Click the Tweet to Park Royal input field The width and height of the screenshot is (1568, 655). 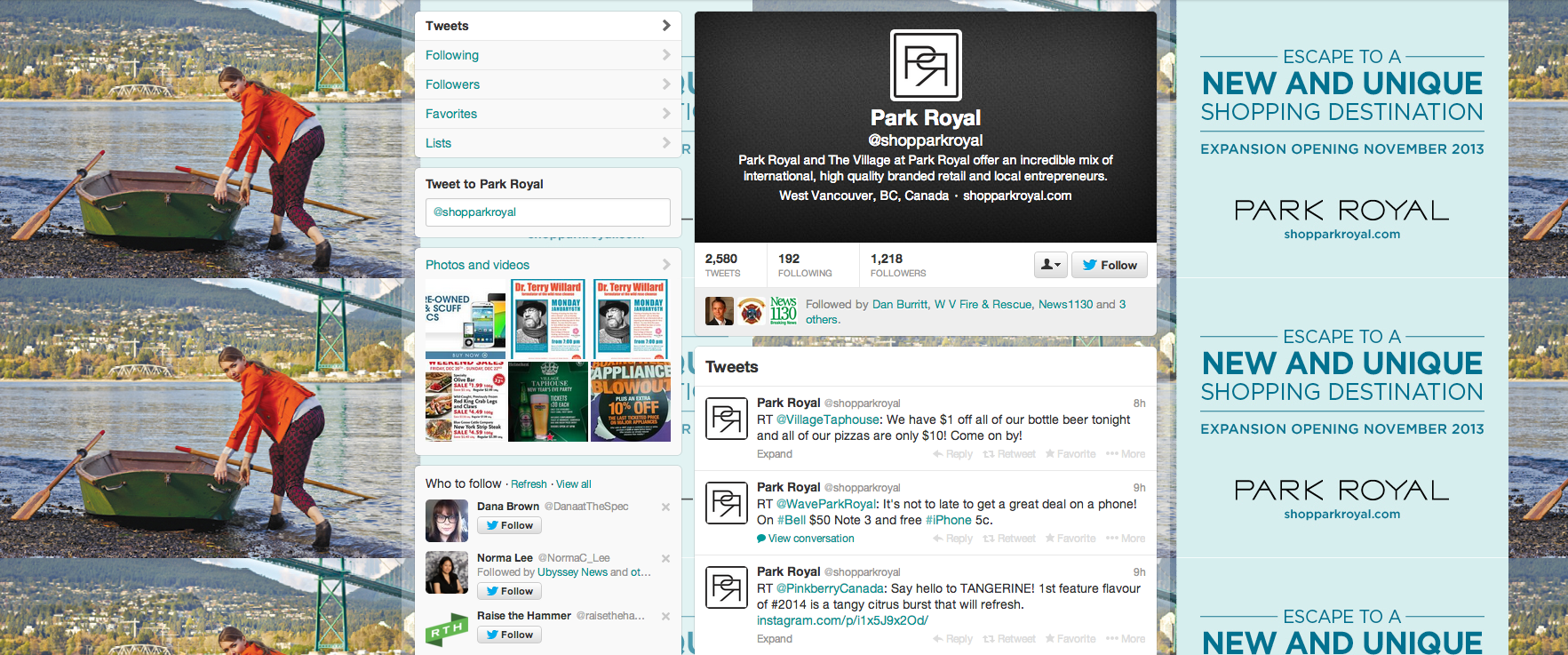click(547, 212)
